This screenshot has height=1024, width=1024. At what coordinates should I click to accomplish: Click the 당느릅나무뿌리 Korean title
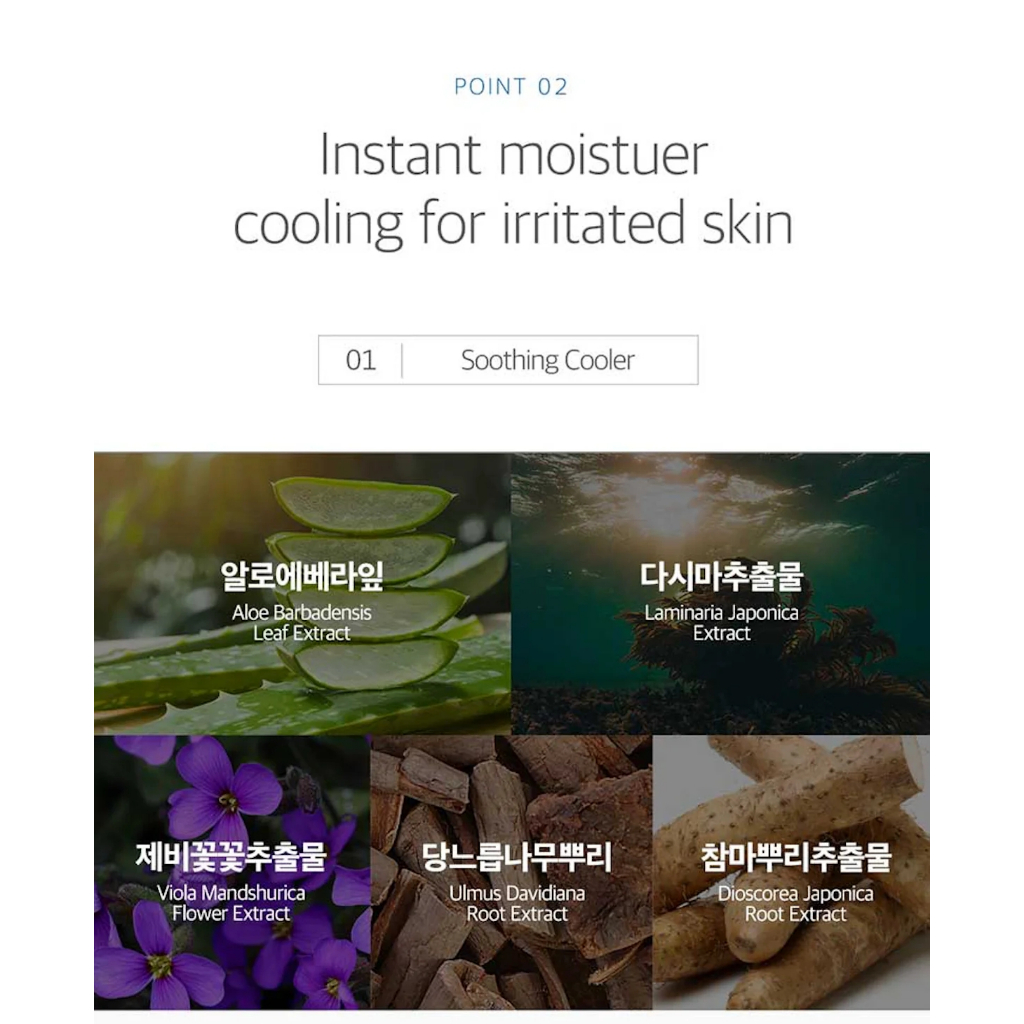517,856
